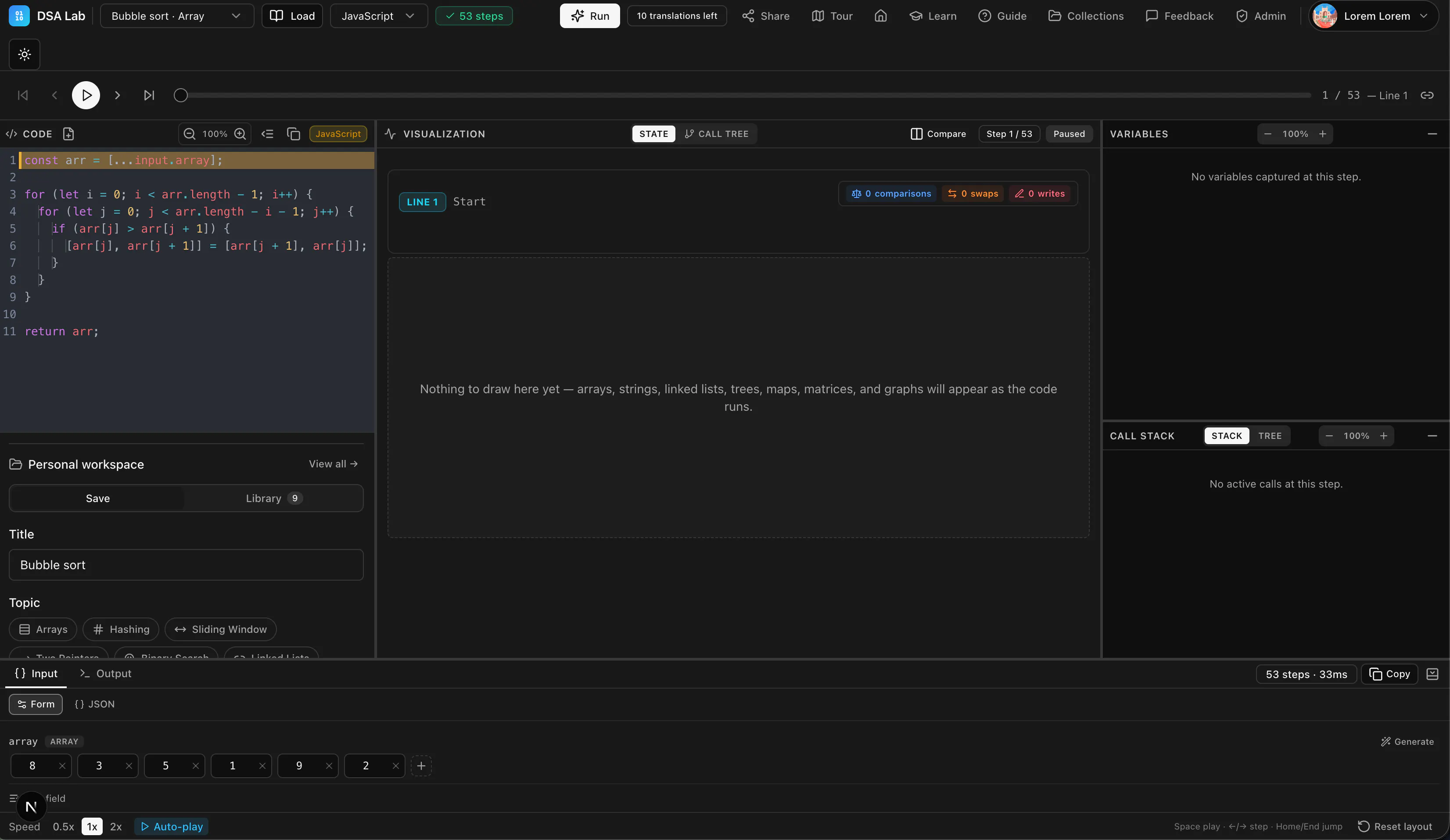1450x840 pixels.
Task: Select the Arrays topic chip
Action: [43, 629]
